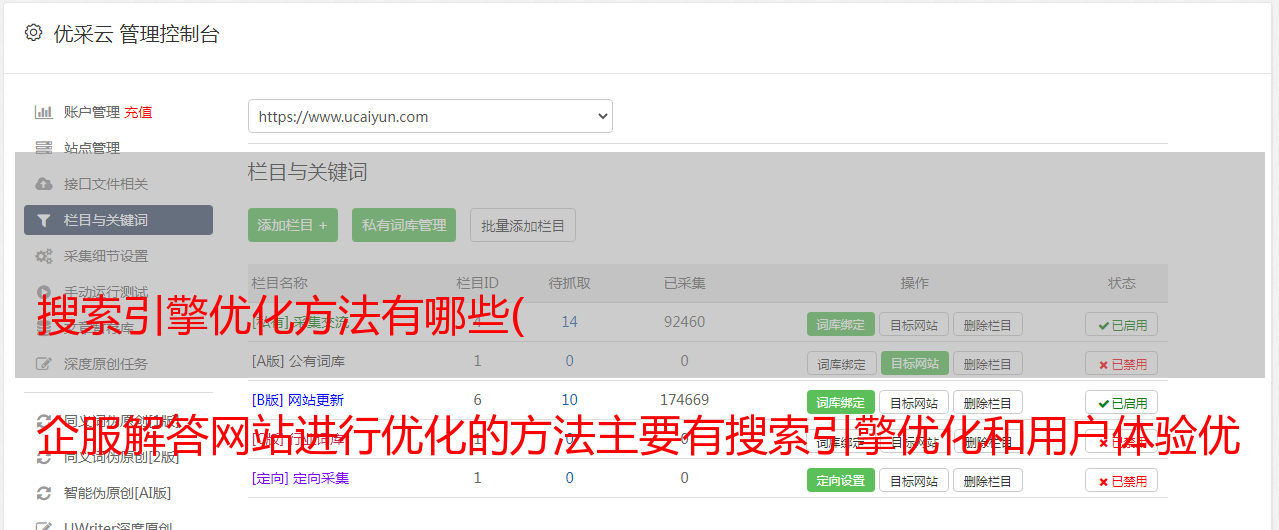Viewport: 1279px width, 530px height.
Task: Open 采集细节设置 via its gears icon
Action: [43, 256]
